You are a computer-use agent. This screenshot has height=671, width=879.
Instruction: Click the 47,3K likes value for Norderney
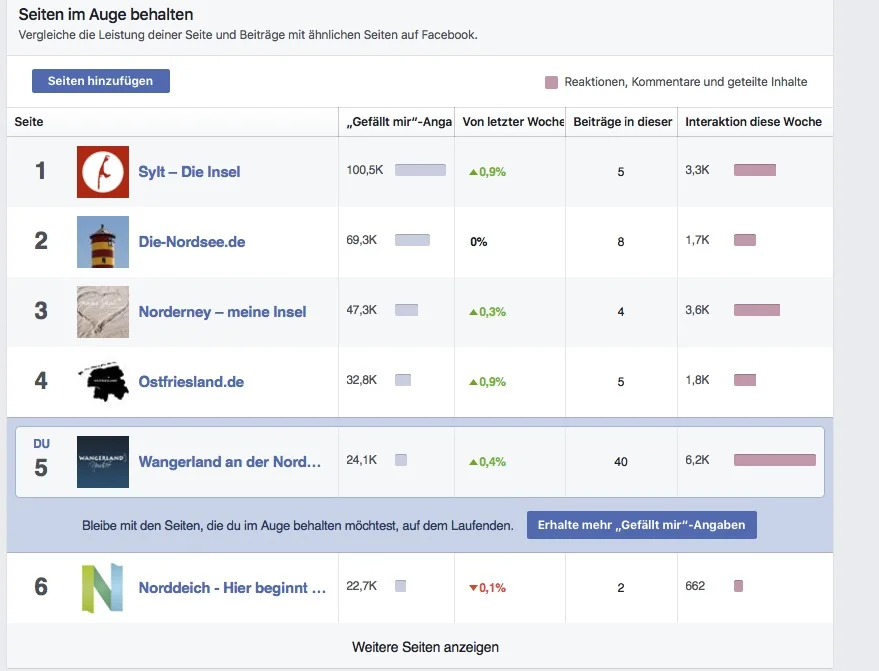click(362, 310)
